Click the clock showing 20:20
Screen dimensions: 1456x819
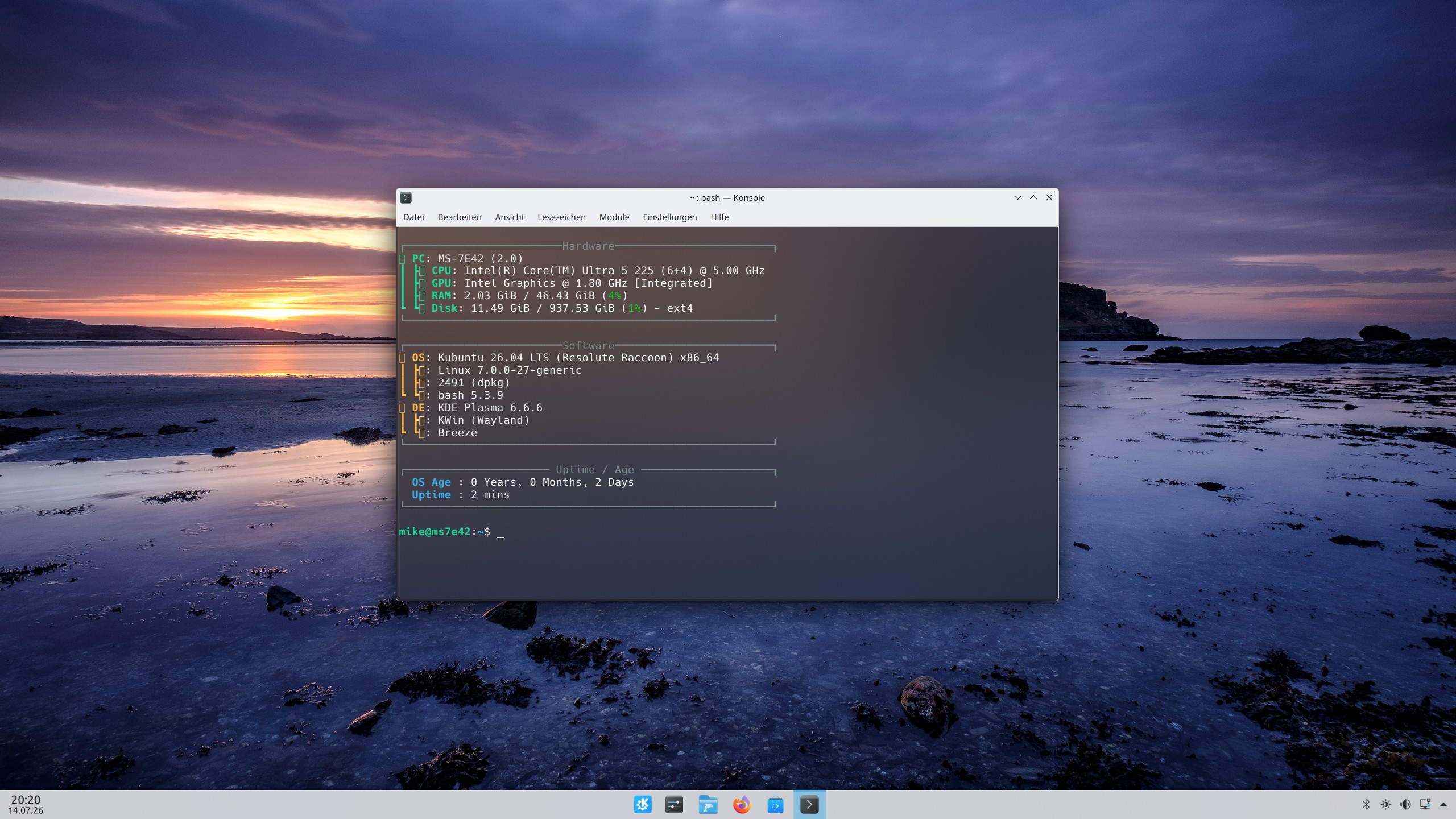[26, 800]
